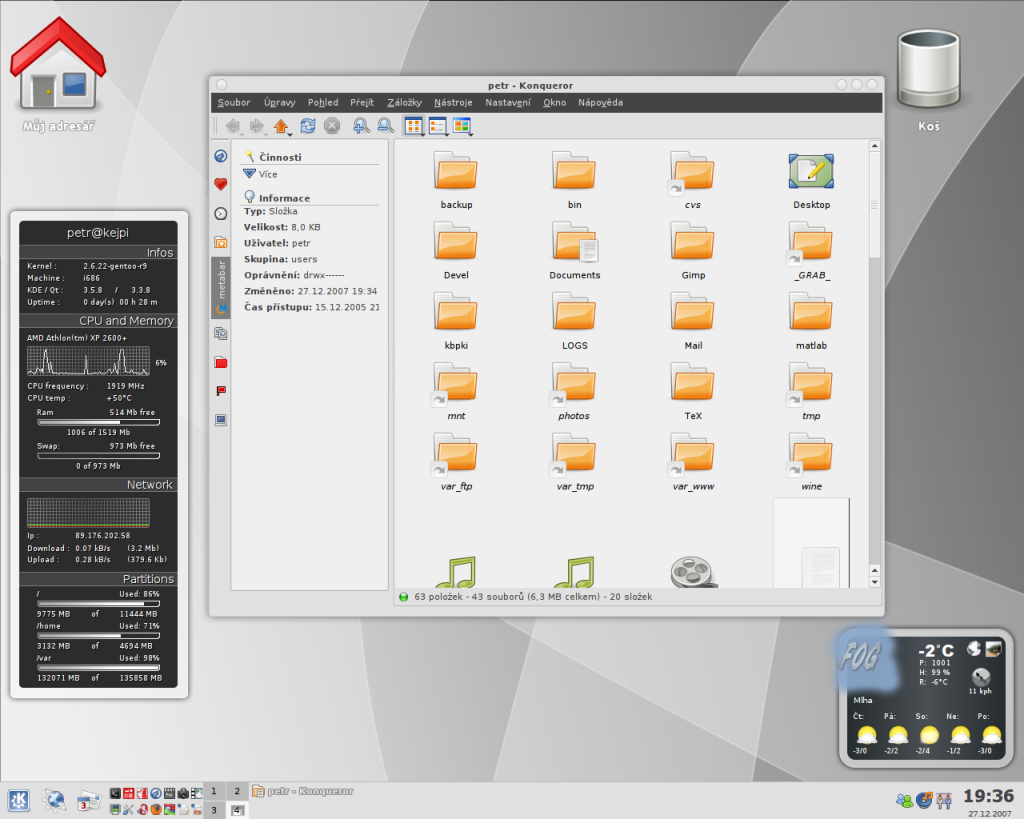
Task: Zoom in with the magnifier plus icon
Action: 361,125
